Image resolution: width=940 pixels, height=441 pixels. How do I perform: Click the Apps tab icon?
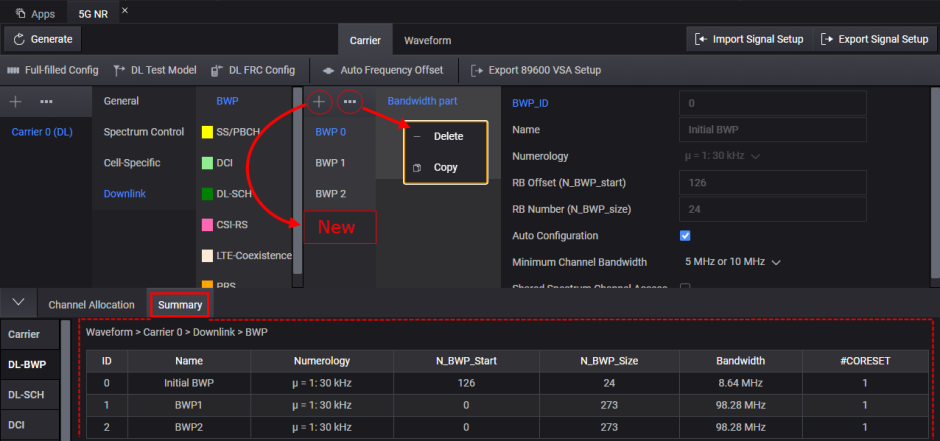20,13
